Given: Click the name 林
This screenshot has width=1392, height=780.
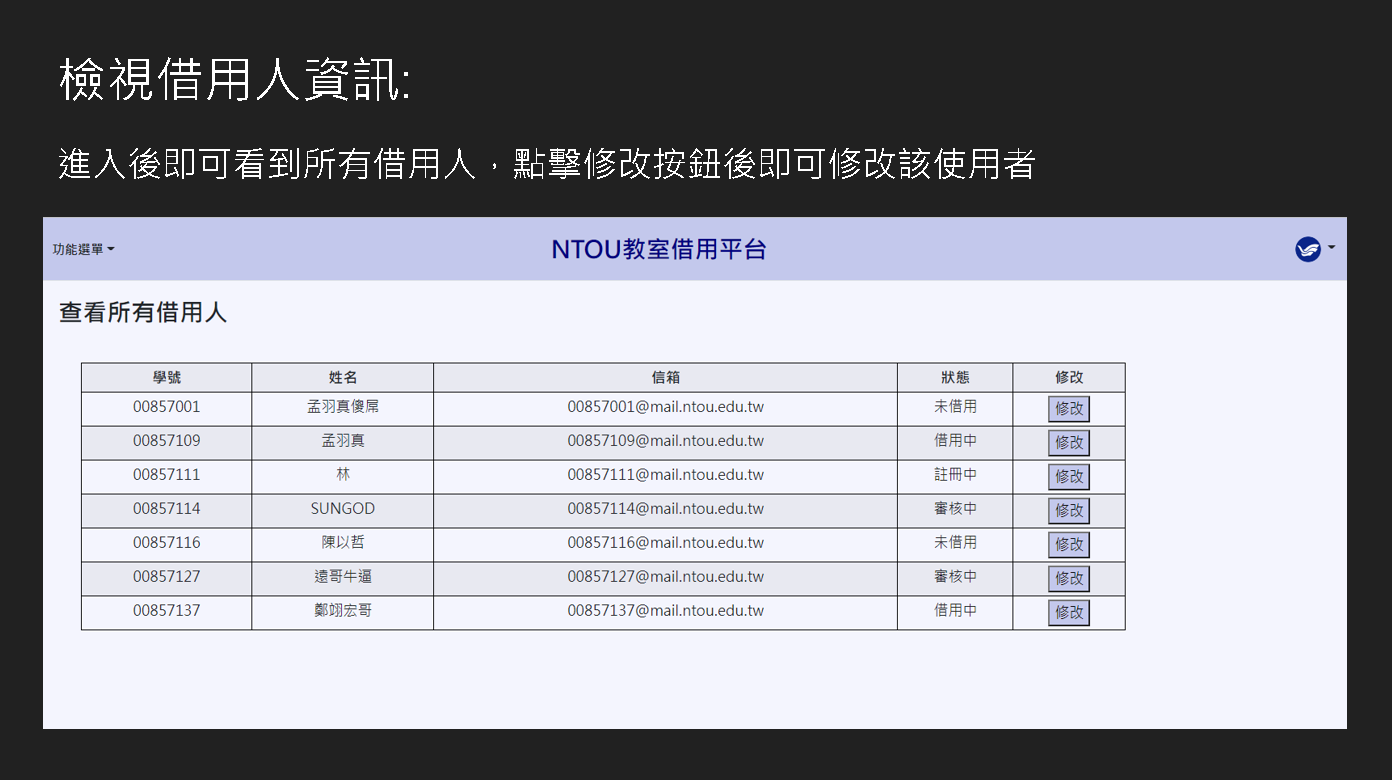Looking at the screenshot, I should pyautogui.click(x=343, y=475).
